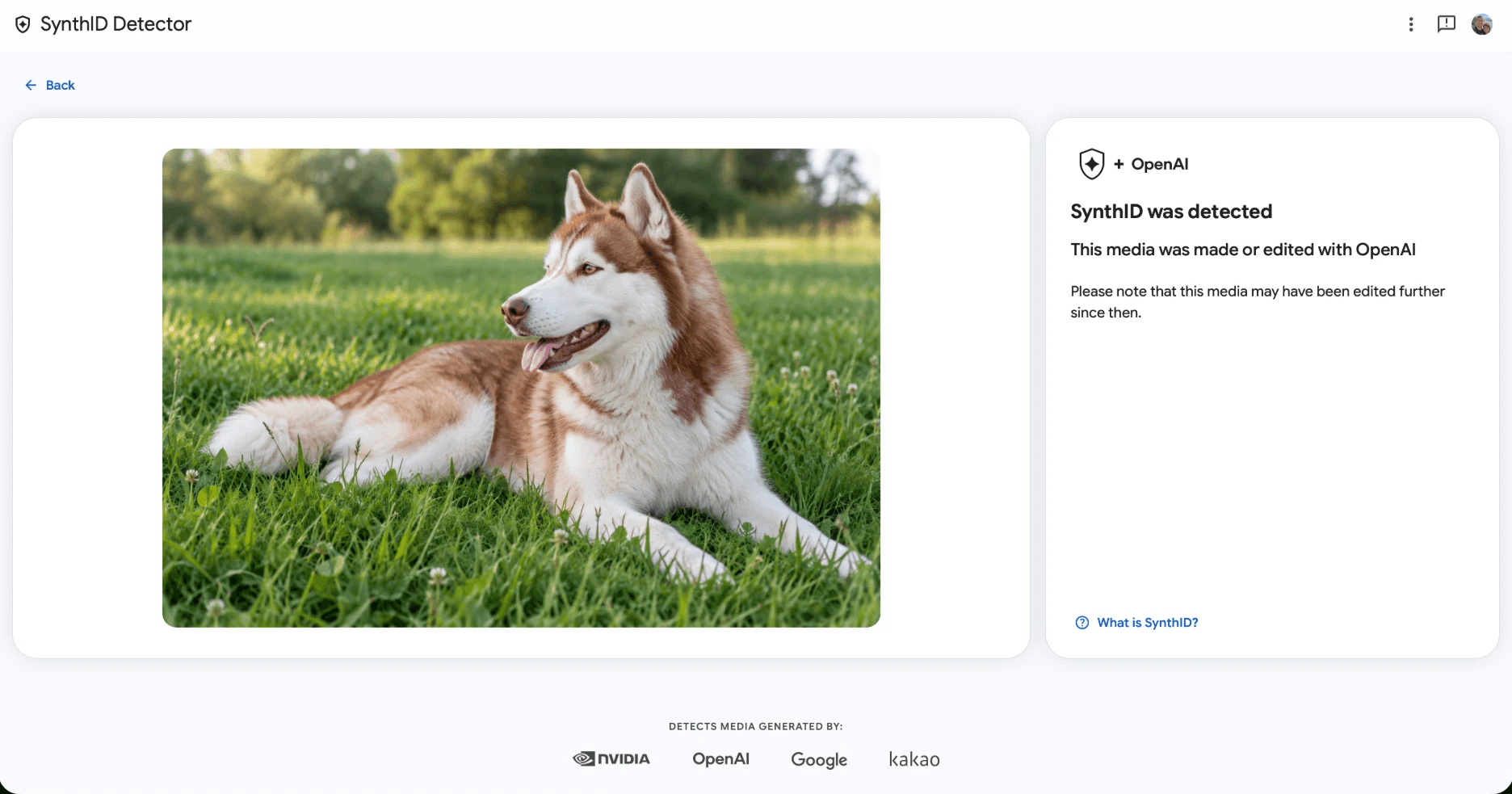Click "This media was made or edited with OpenAI"

tap(1243, 250)
